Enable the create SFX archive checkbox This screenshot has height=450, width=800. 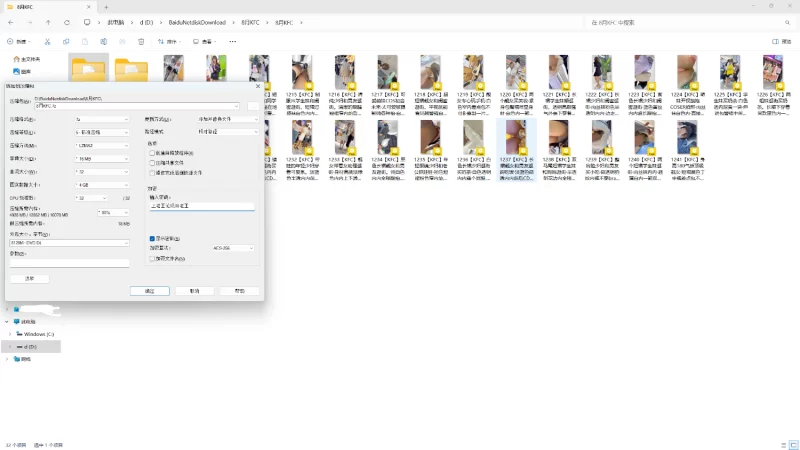pos(152,153)
